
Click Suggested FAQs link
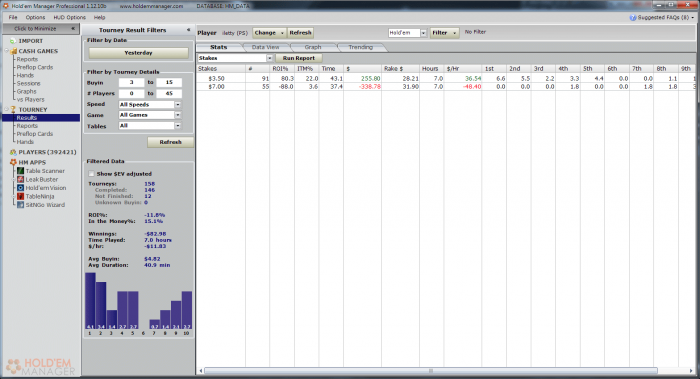click(x=663, y=17)
